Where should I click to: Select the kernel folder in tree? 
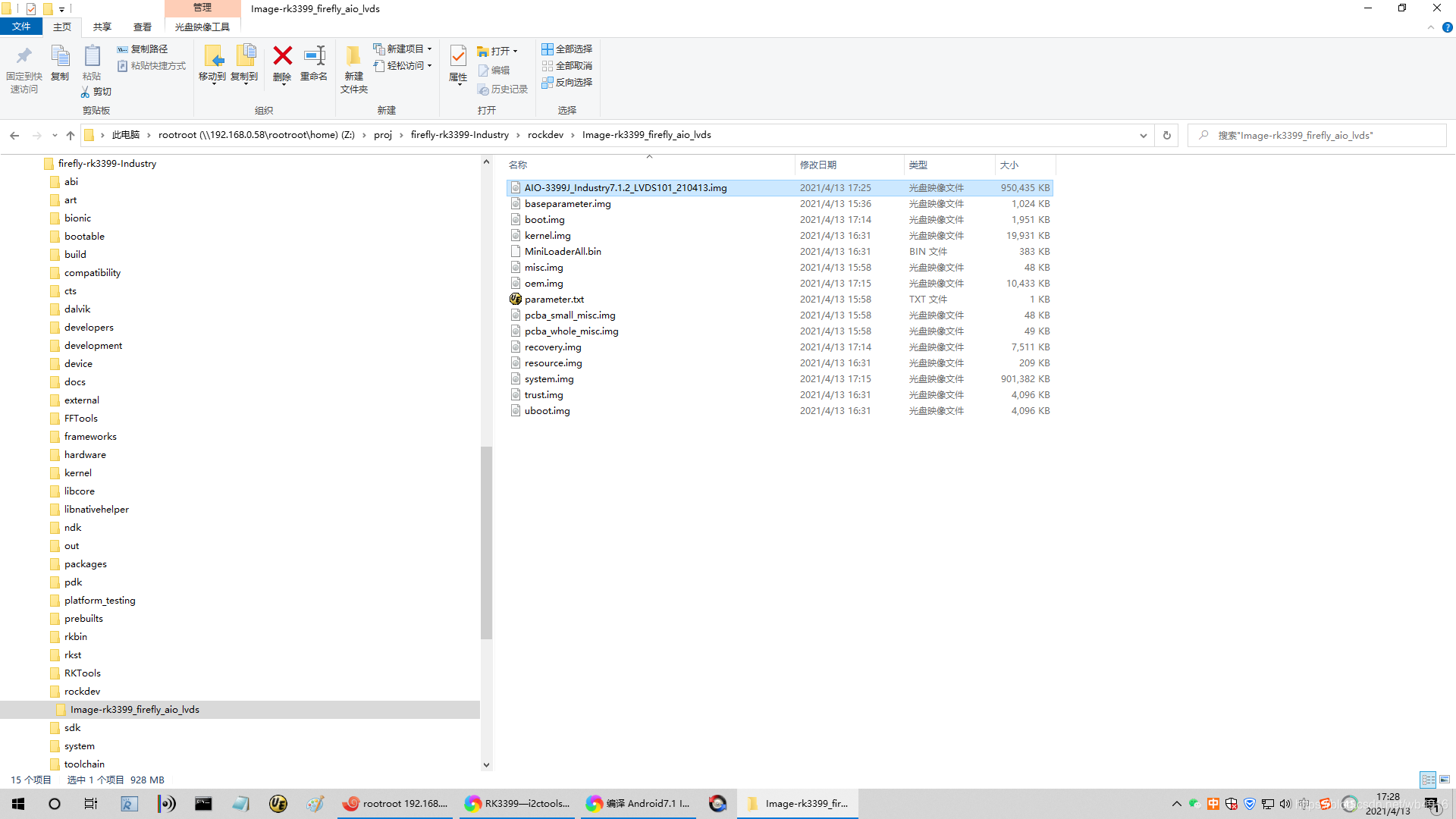tap(78, 472)
